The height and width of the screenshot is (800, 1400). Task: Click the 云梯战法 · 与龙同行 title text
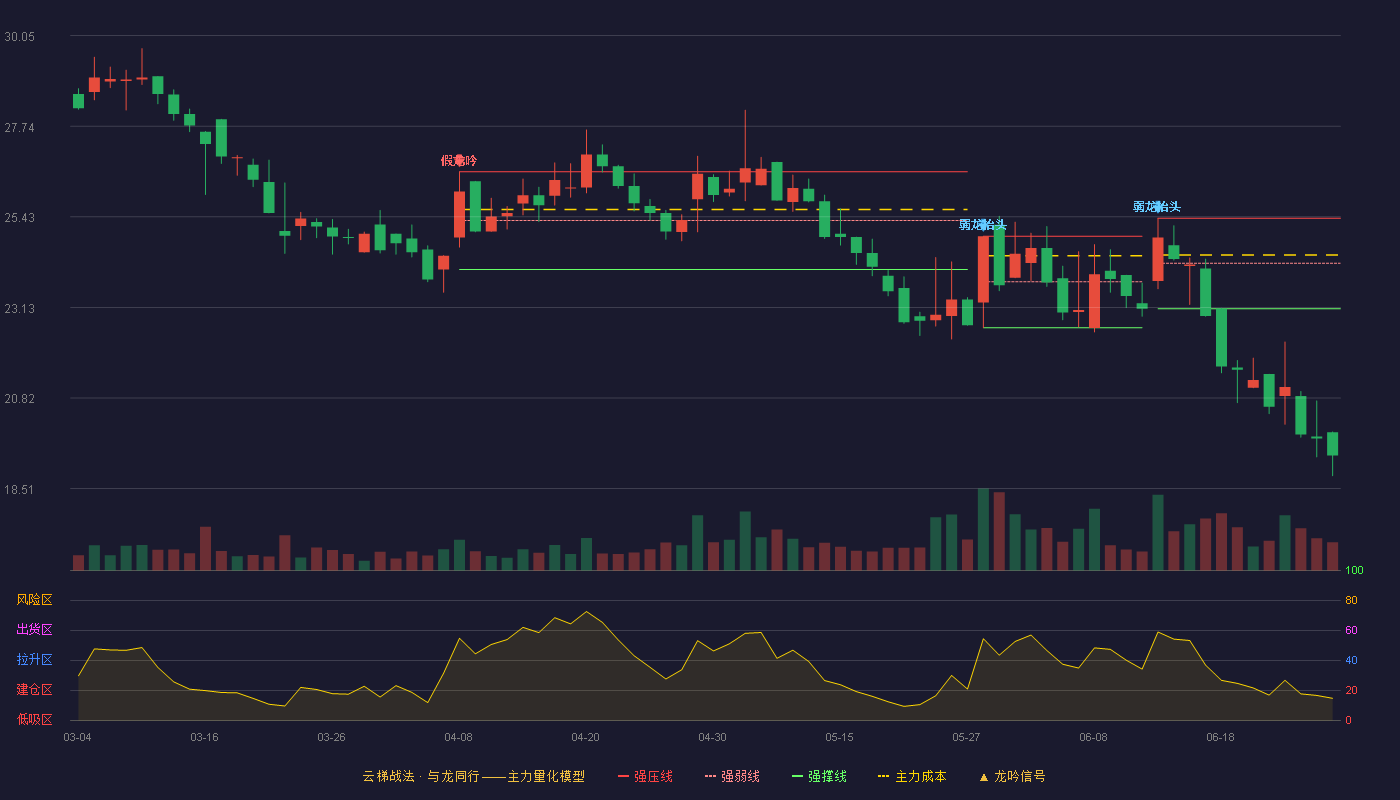[x=421, y=776]
